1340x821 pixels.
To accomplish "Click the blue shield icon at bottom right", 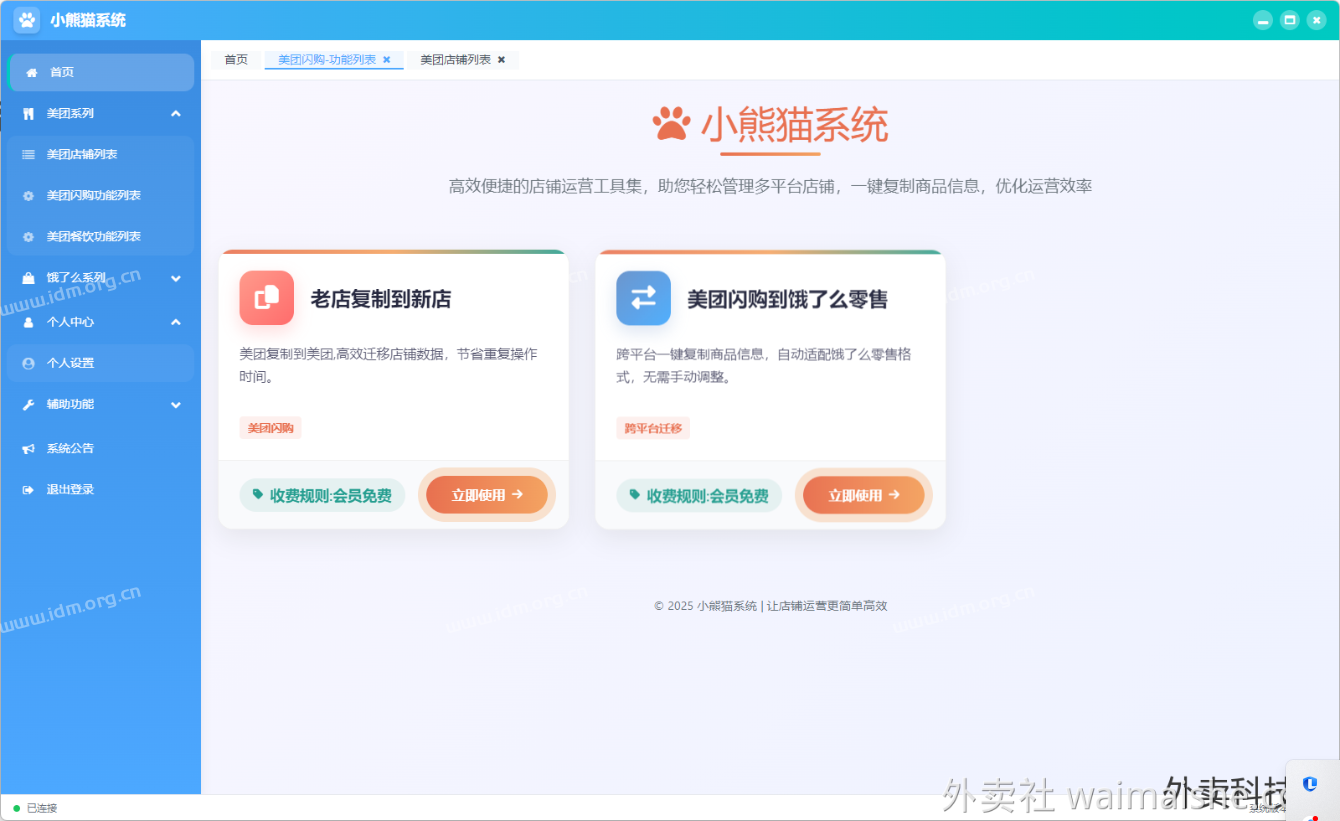I will coord(1310,784).
